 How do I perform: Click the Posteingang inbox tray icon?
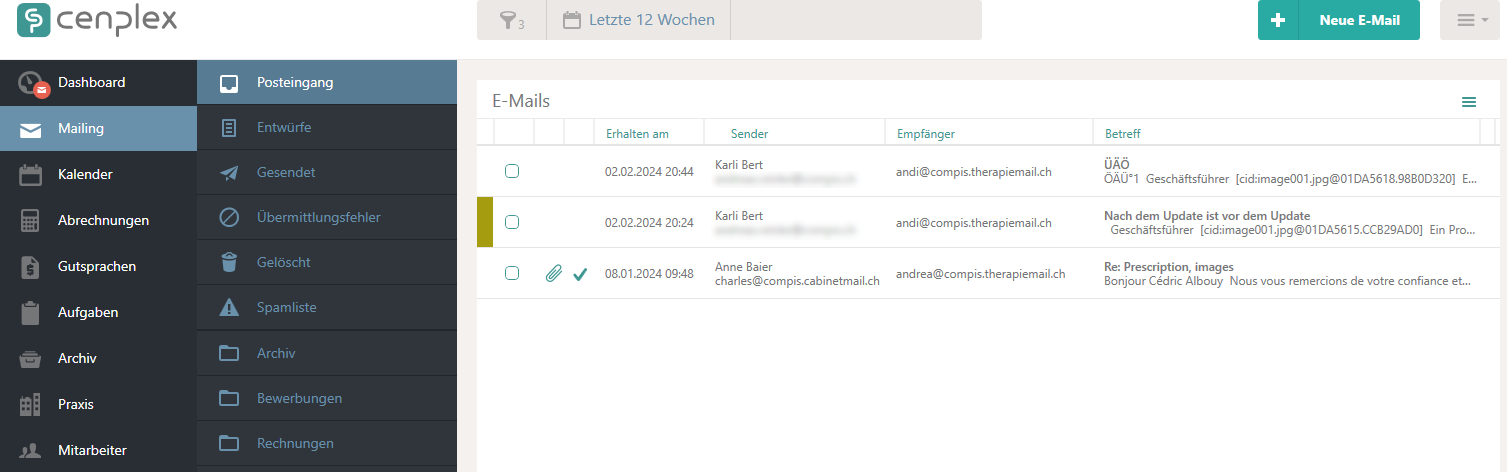[x=229, y=83]
